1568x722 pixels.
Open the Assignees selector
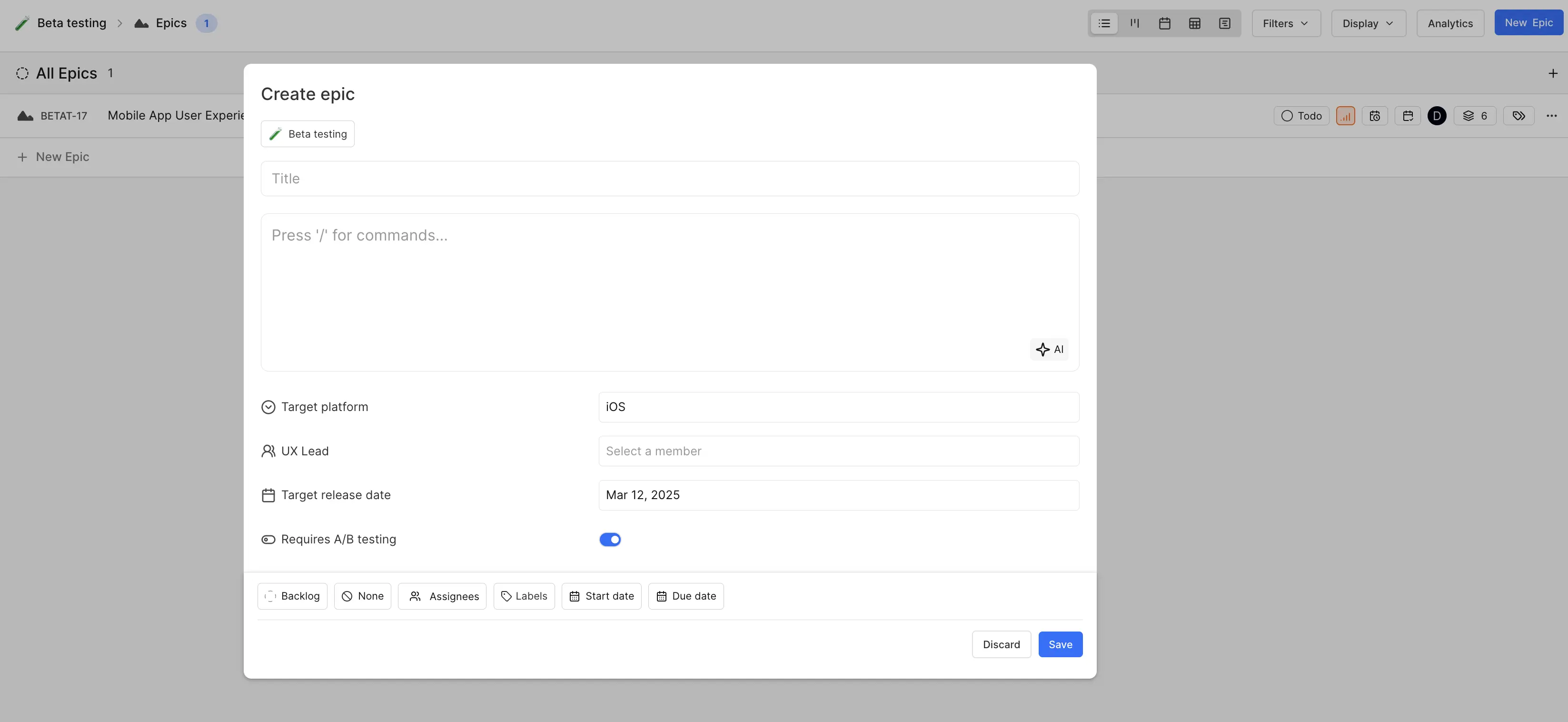(x=442, y=596)
